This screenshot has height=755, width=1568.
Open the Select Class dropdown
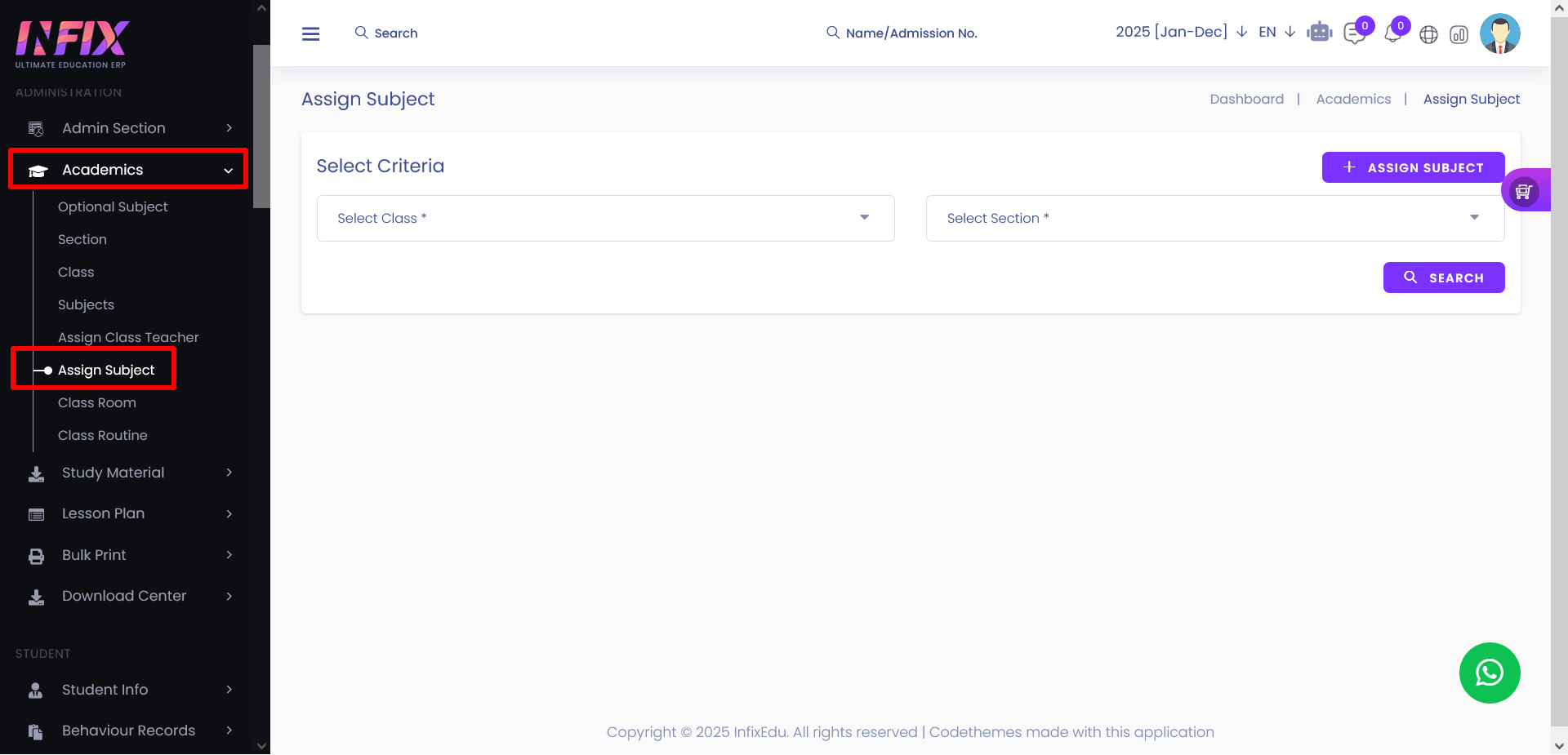tap(605, 218)
